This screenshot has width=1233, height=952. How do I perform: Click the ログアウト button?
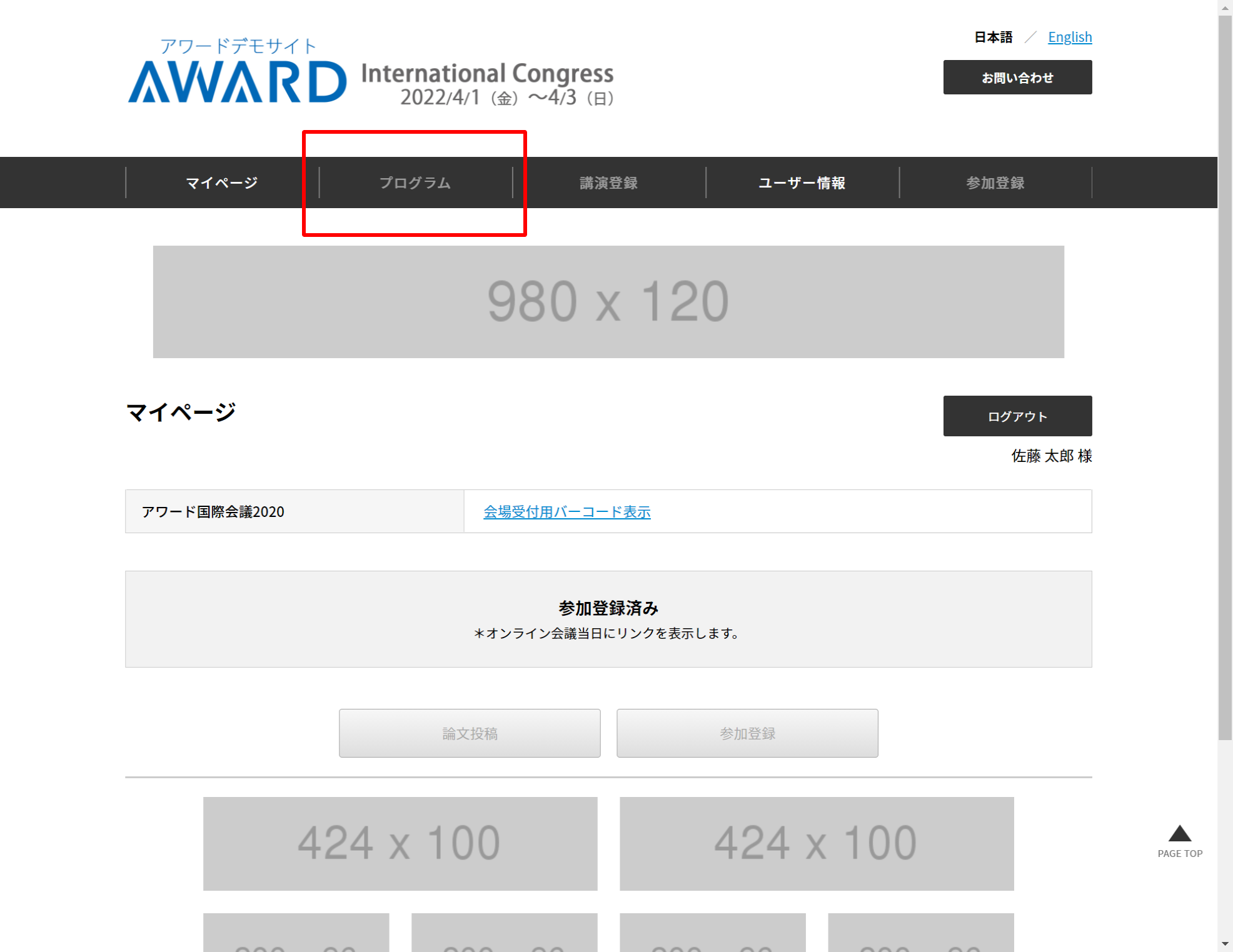tap(1017, 416)
